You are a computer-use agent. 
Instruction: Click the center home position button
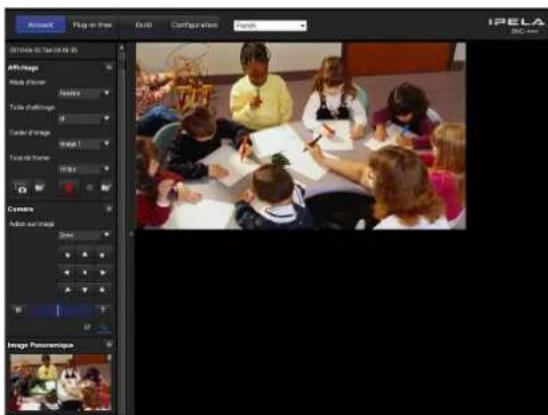point(85,272)
